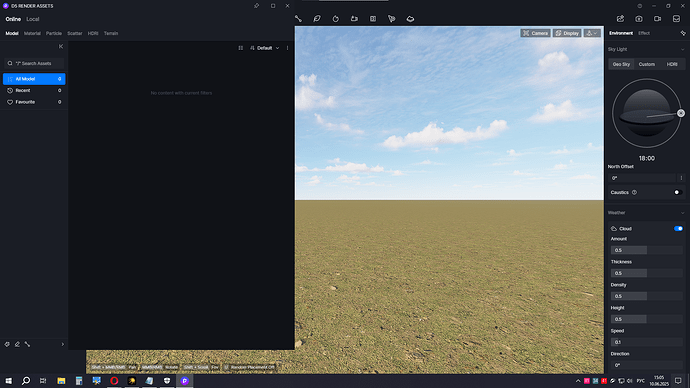Collapse the Sky Light section

pos(683,49)
